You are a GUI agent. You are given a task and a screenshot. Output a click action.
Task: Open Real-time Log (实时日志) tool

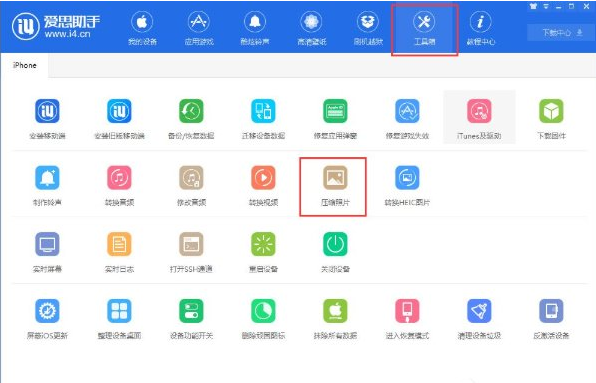tap(119, 252)
